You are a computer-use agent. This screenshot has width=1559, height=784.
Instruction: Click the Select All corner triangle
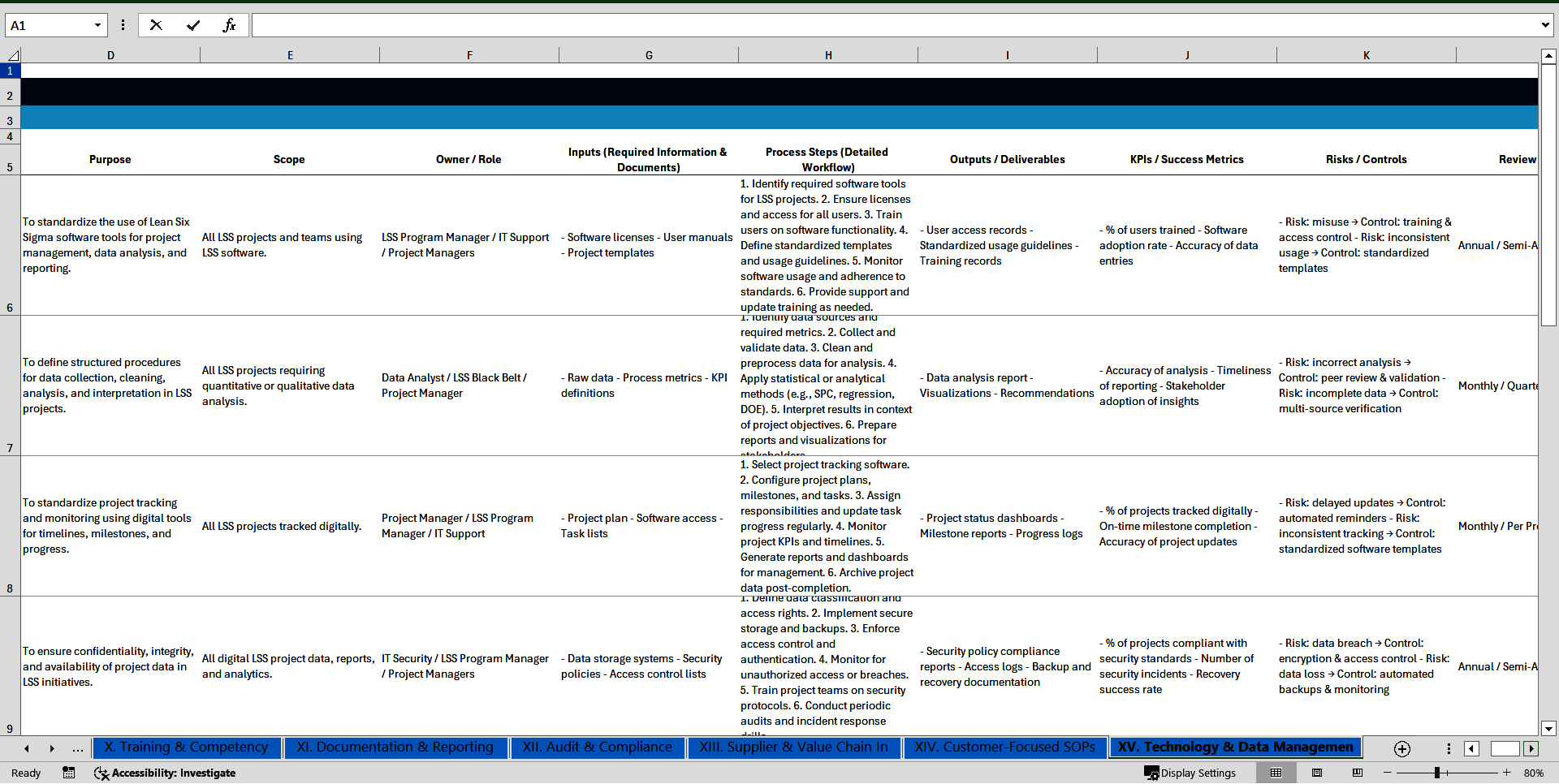tap(13, 55)
